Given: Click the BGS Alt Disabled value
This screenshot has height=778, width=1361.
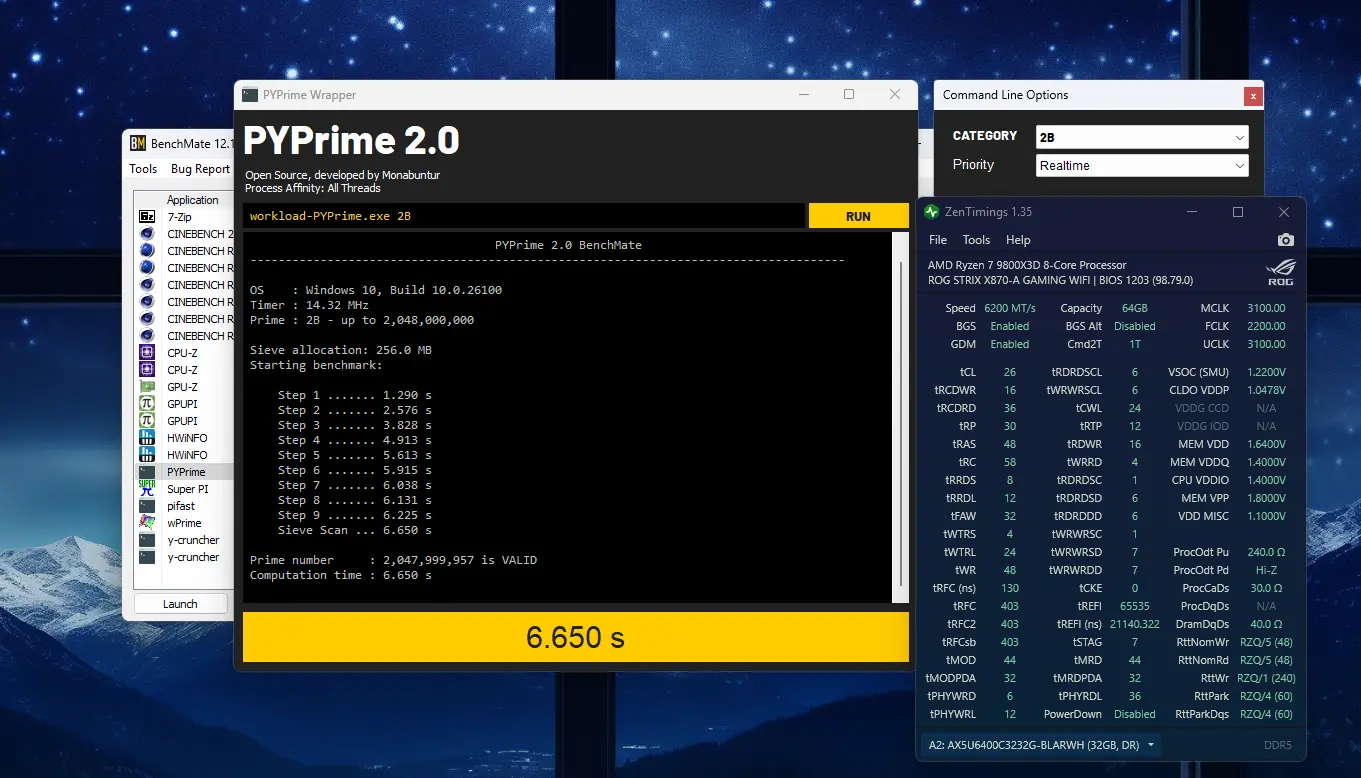Looking at the screenshot, I should 1134,326.
